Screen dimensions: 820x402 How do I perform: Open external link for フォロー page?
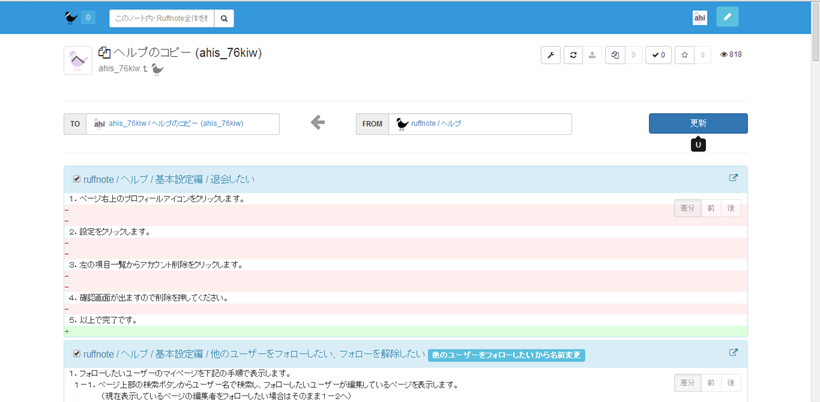[733, 353]
